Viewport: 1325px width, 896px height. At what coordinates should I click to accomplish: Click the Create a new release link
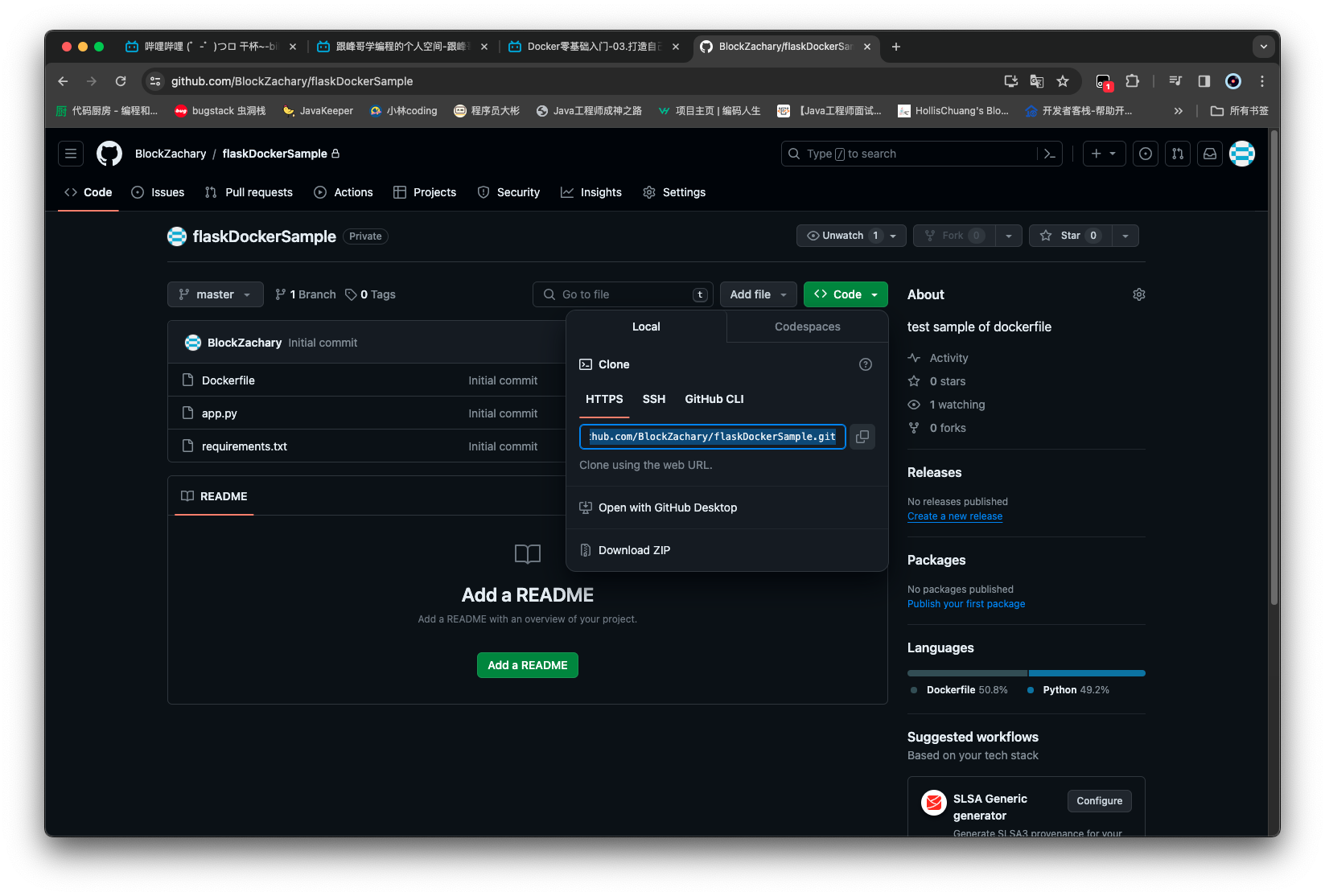(x=955, y=516)
